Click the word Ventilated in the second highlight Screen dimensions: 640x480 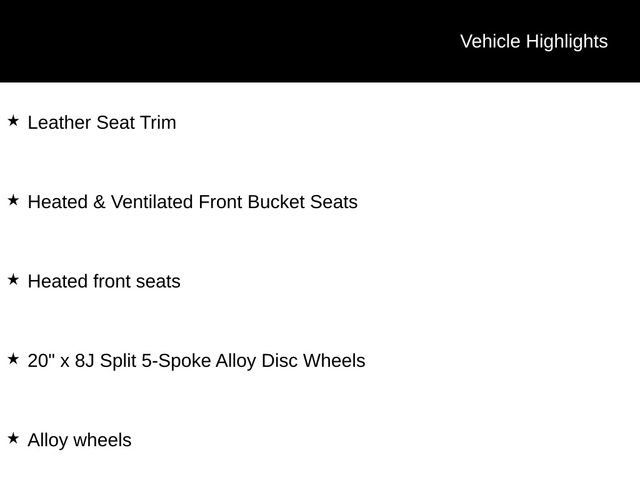[x=152, y=202]
